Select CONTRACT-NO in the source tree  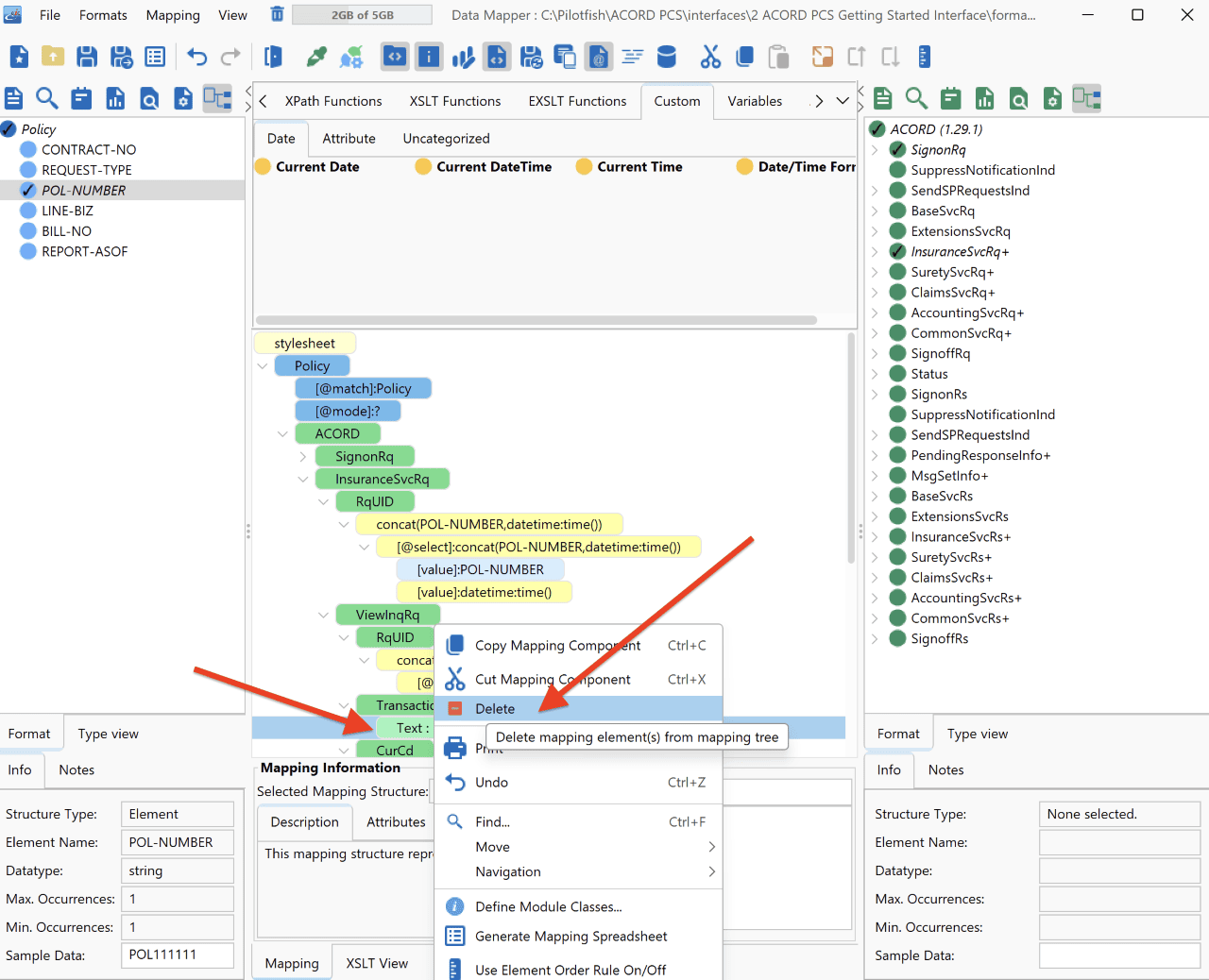click(89, 150)
